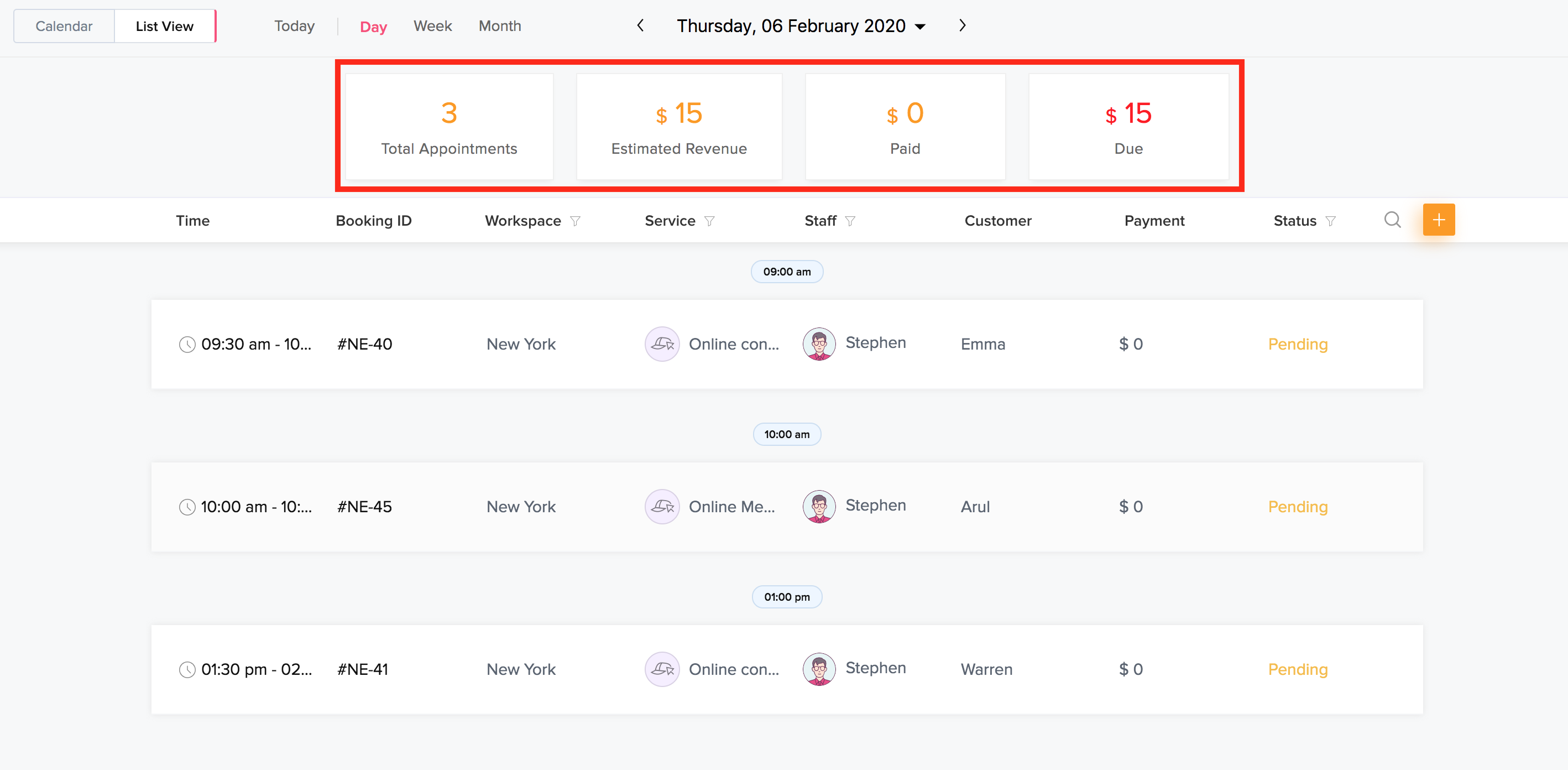Click the orange plus add appointment button
The image size is (1568, 770).
click(x=1439, y=220)
